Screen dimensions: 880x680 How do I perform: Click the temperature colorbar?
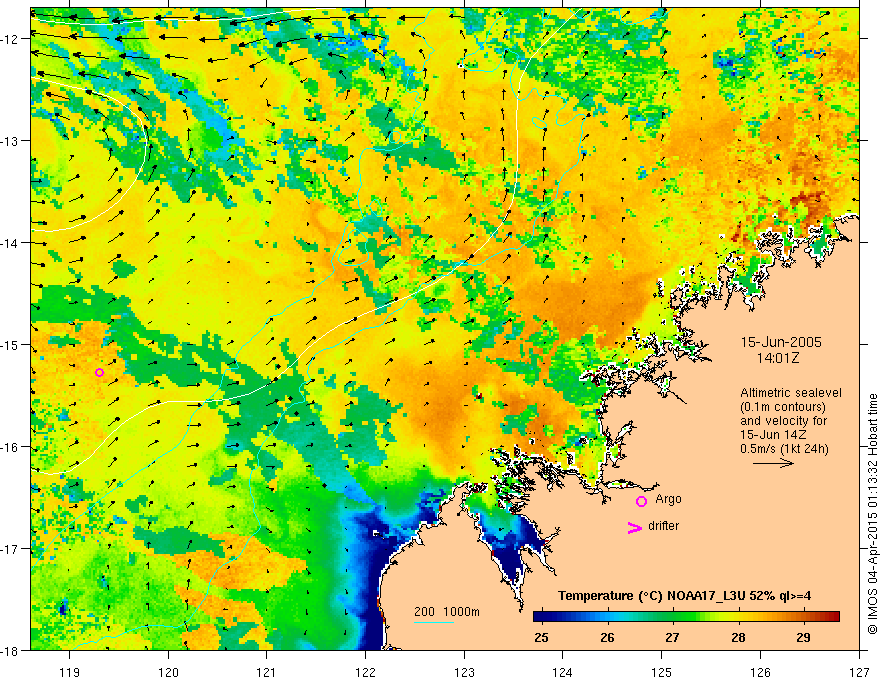click(x=686, y=616)
